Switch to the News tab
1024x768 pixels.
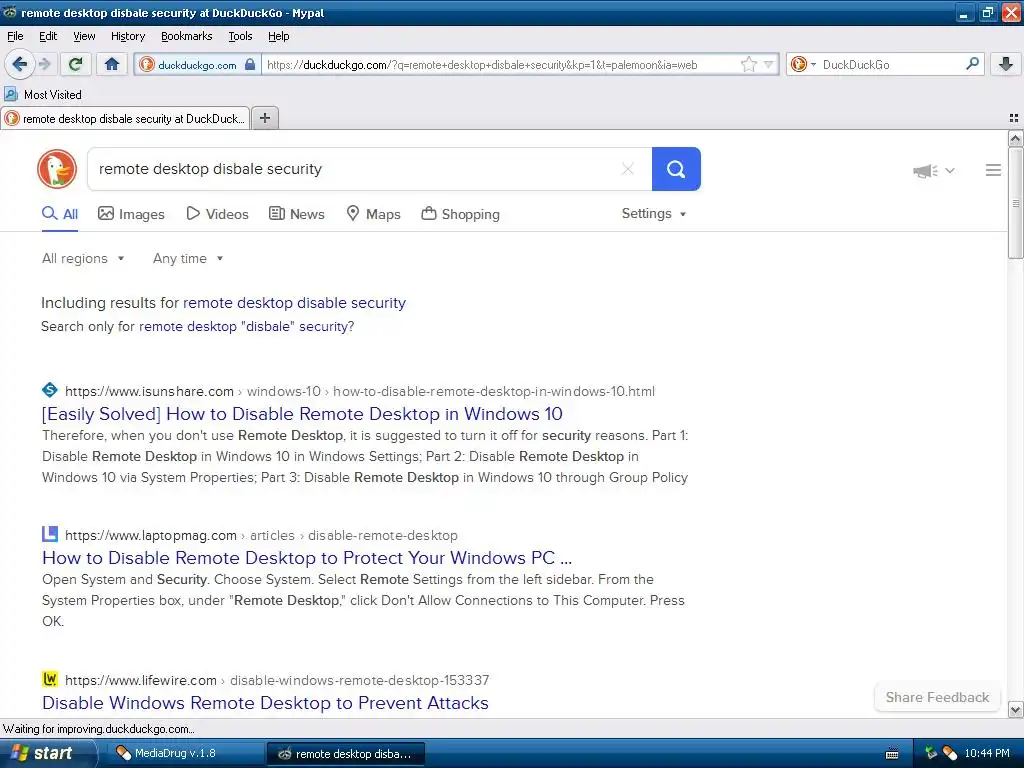point(296,214)
